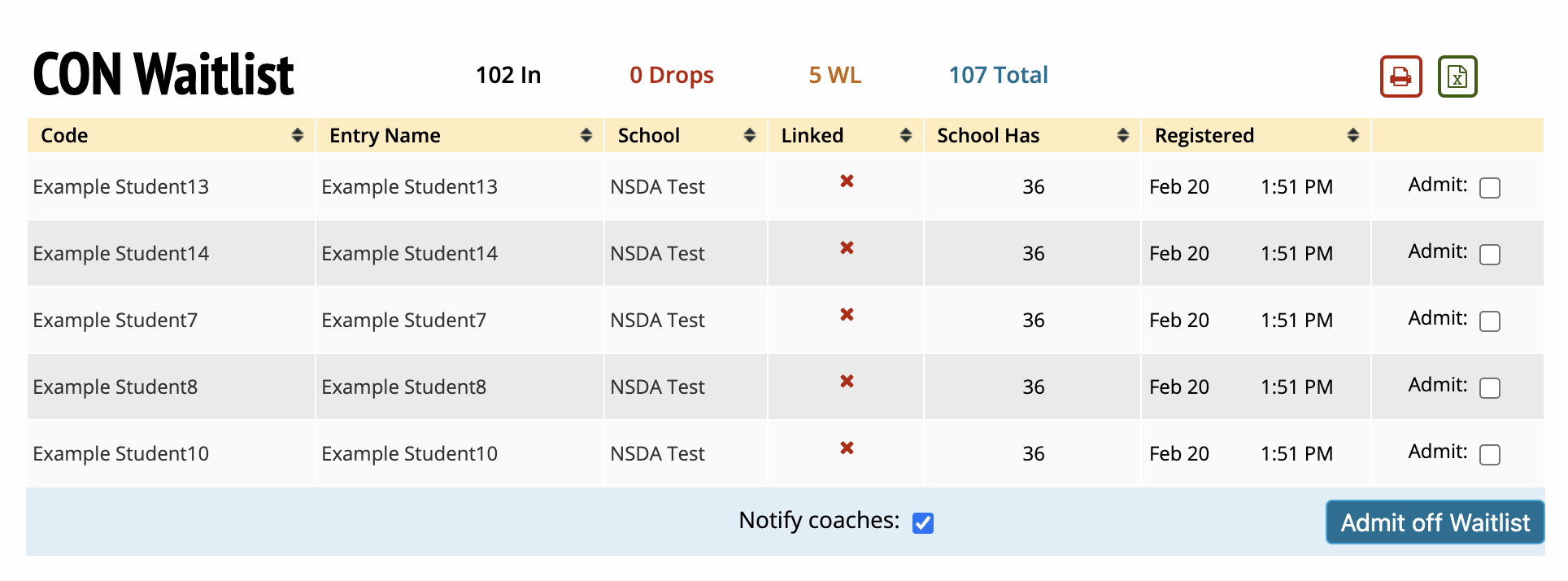Sort by Entry Name column header
This screenshot has height=581, width=1568.
point(385,135)
